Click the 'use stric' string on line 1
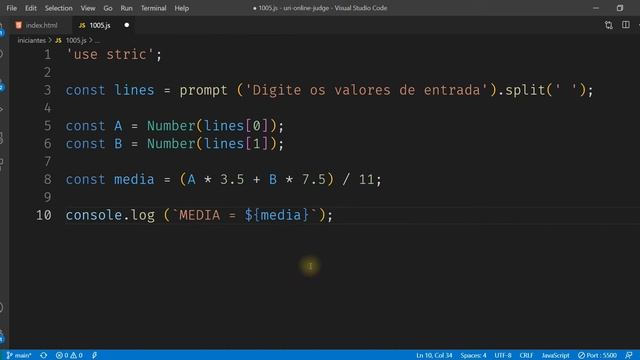 pyautogui.click(x=110, y=55)
